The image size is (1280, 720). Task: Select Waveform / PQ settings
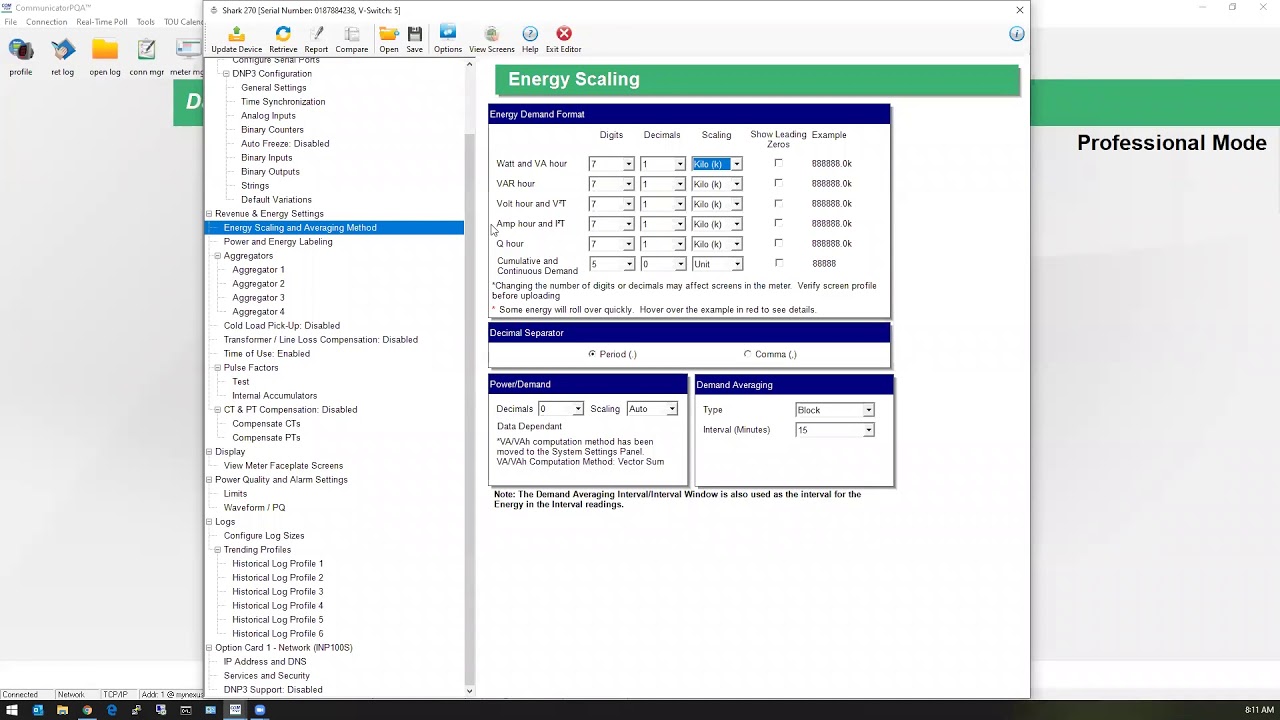pyautogui.click(x=254, y=508)
